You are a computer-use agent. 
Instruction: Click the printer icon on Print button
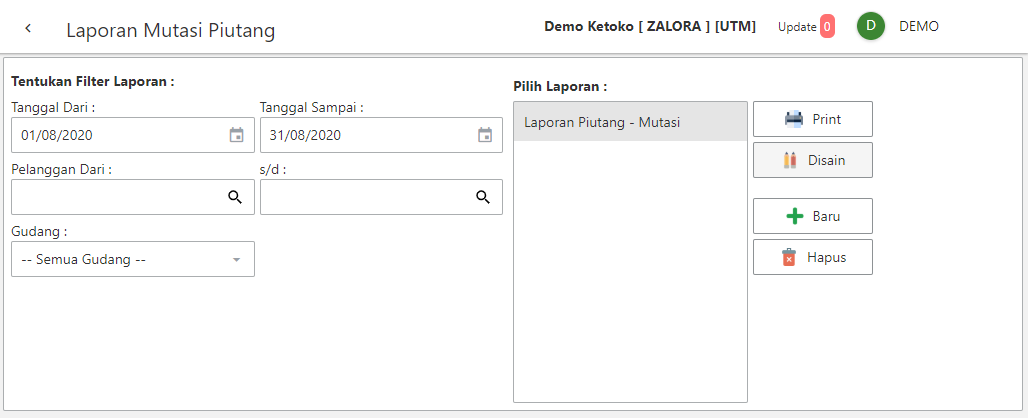pyautogui.click(x=794, y=119)
